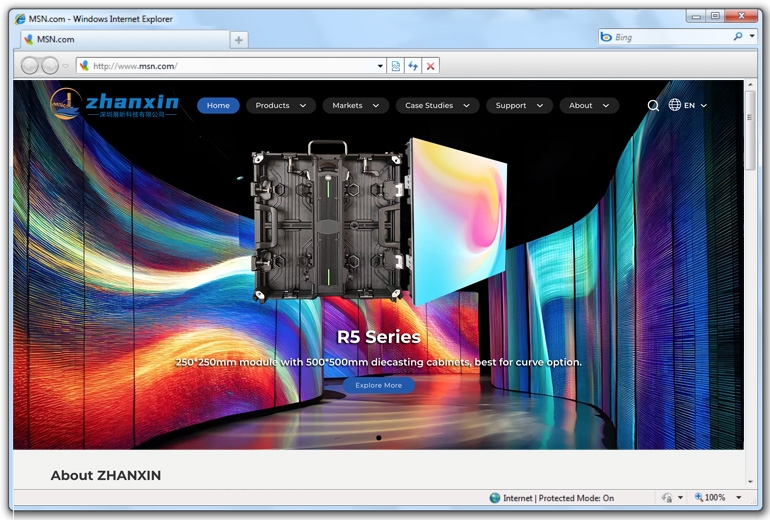Open a new blank tab
The height and width of the screenshot is (520, 770).
(x=238, y=40)
